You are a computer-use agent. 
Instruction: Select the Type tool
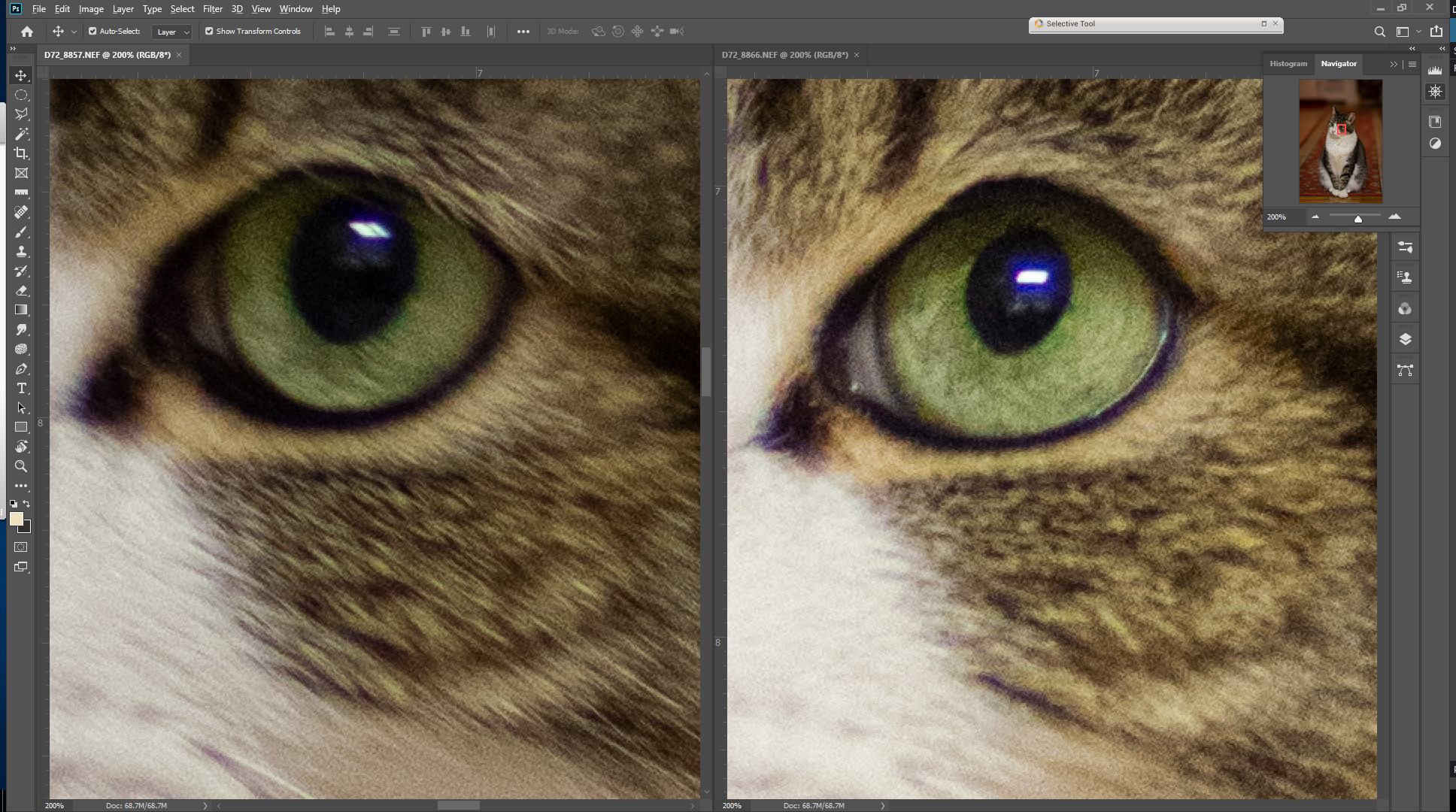click(21, 388)
